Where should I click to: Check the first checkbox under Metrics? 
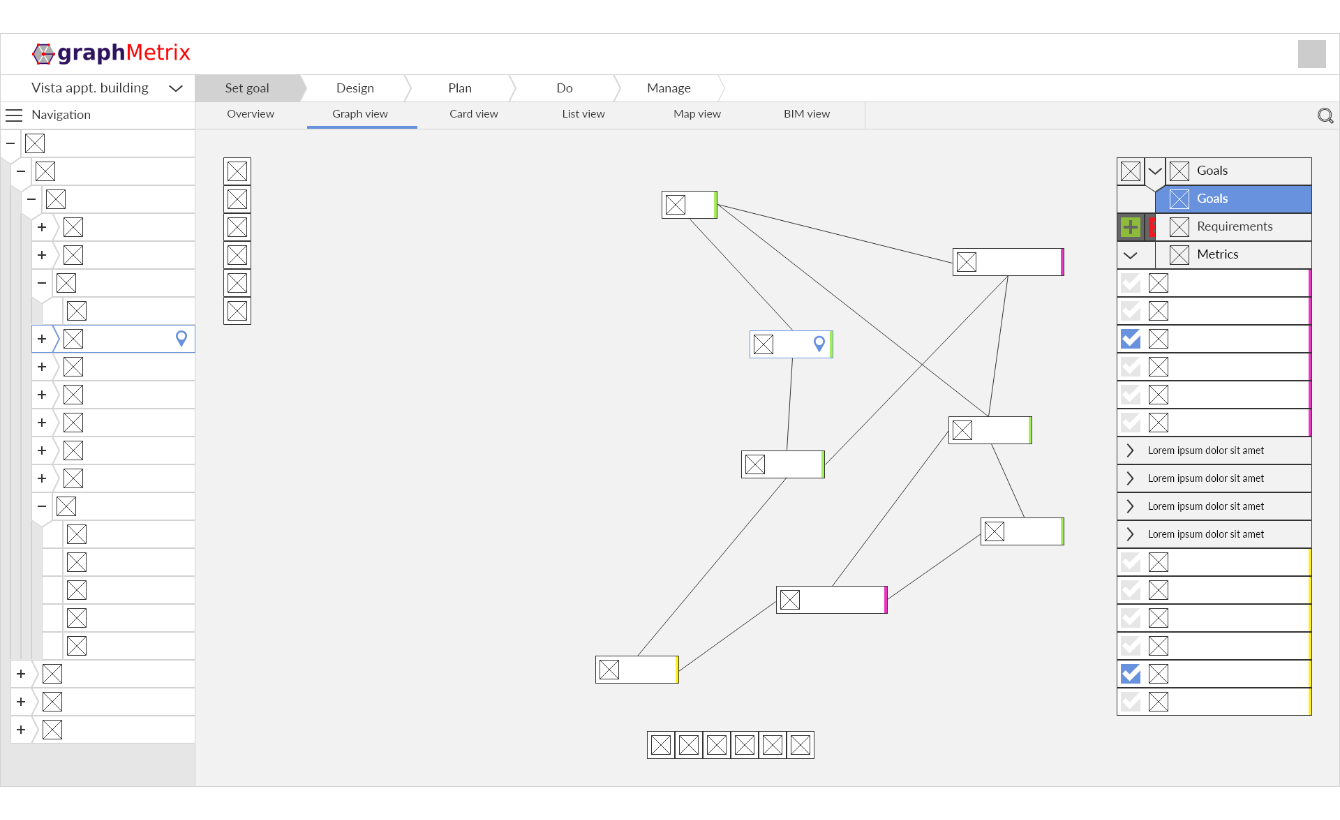[1131, 283]
